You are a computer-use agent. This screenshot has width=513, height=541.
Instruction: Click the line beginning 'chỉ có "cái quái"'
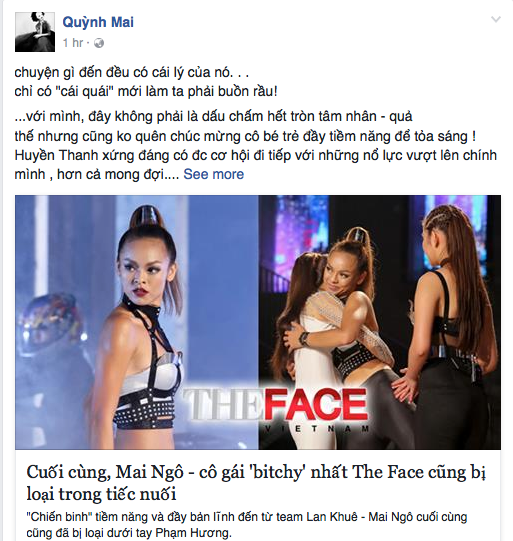[x=146, y=91]
